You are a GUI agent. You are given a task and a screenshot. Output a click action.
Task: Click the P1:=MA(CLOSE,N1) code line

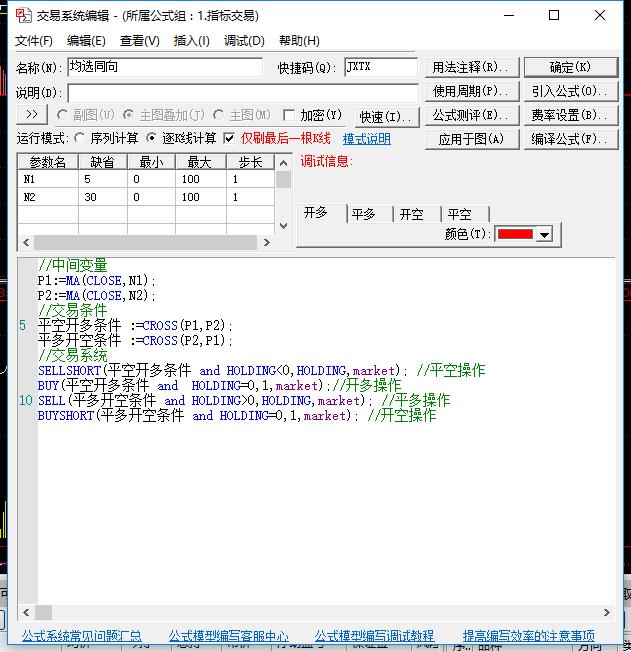pos(96,281)
